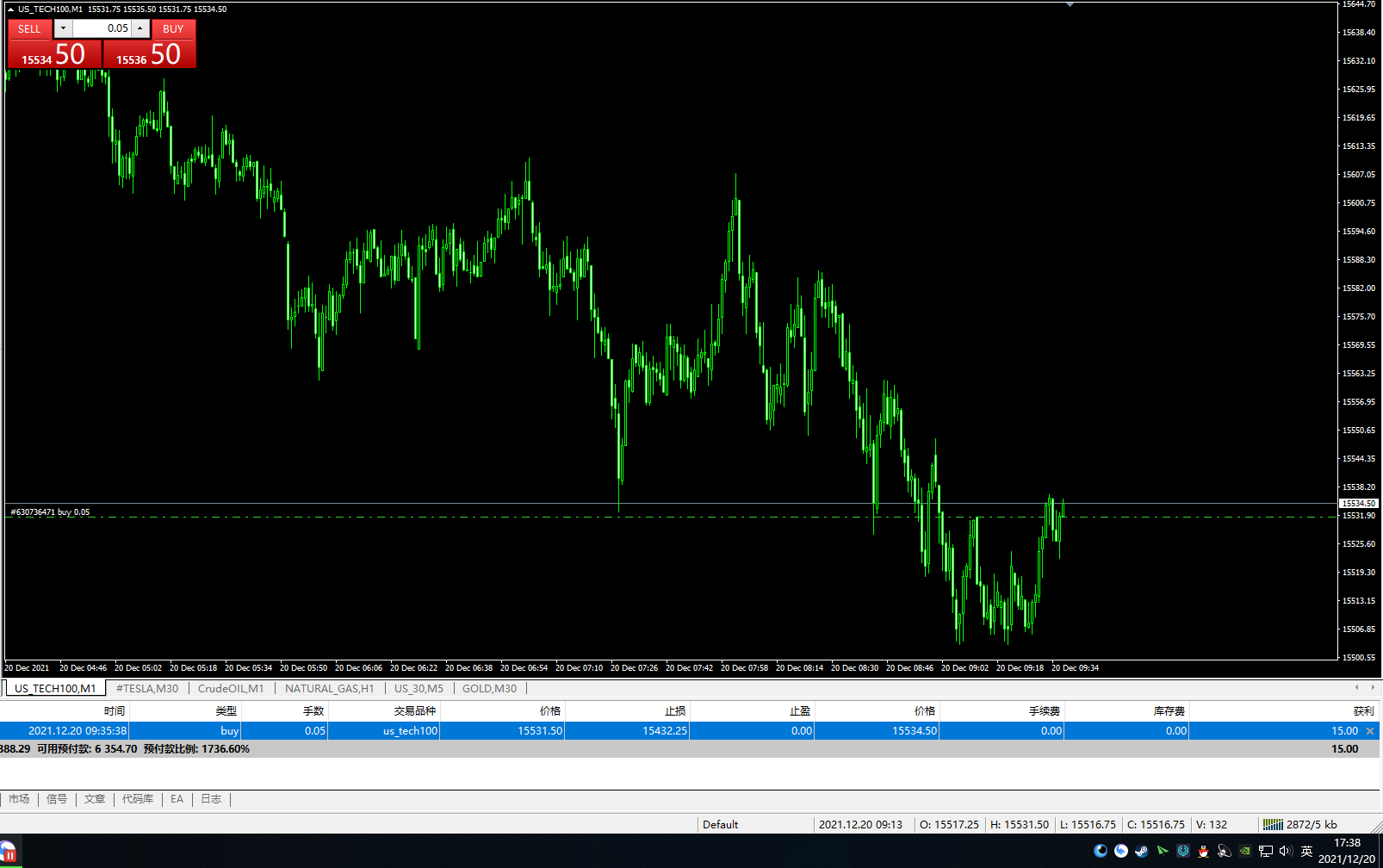
Task: Click the SELL one-click trading button
Action: tap(29, 28)
